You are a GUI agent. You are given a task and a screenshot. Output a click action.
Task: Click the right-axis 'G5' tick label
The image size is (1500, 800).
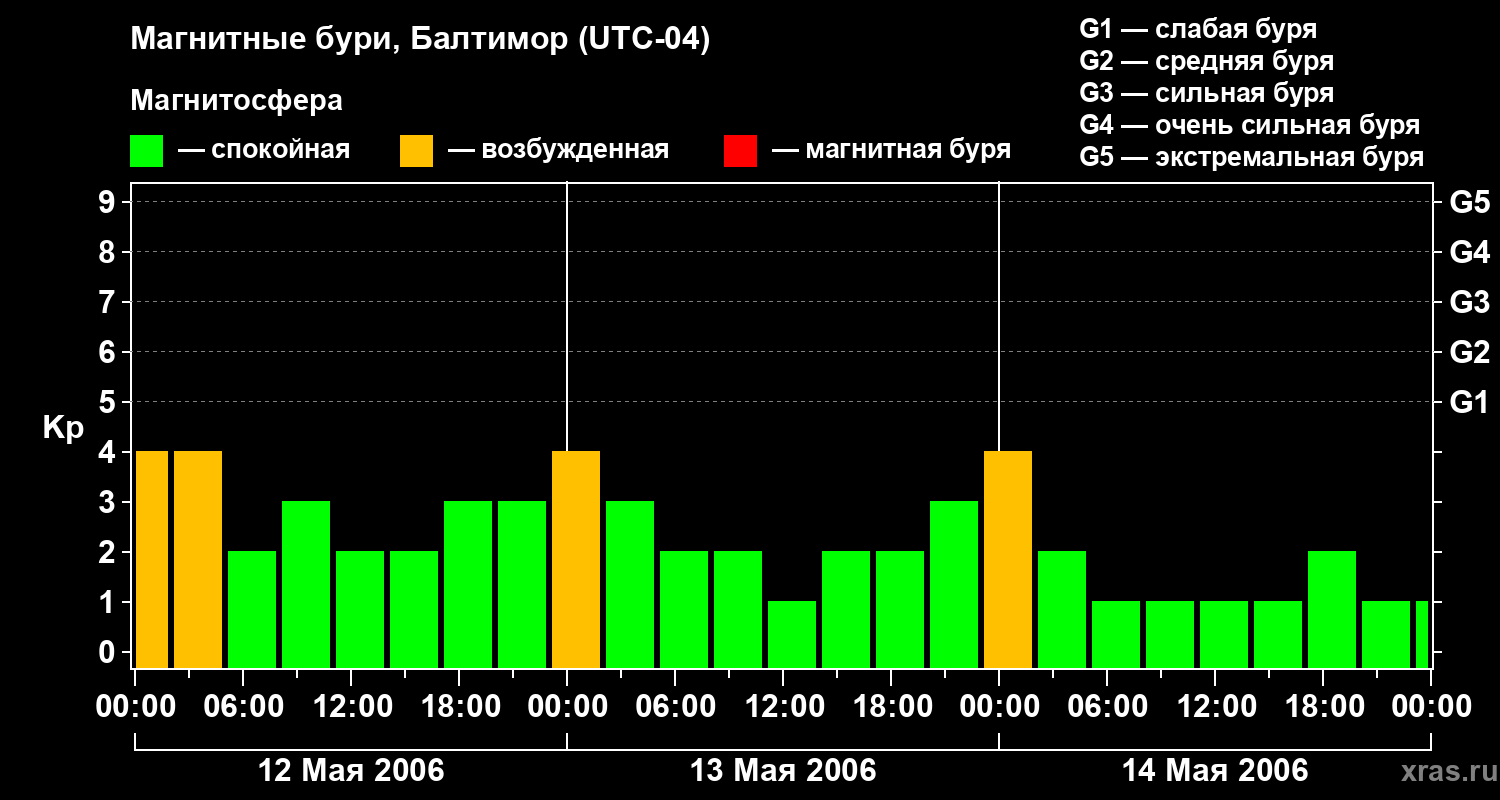coord(1469,202)
